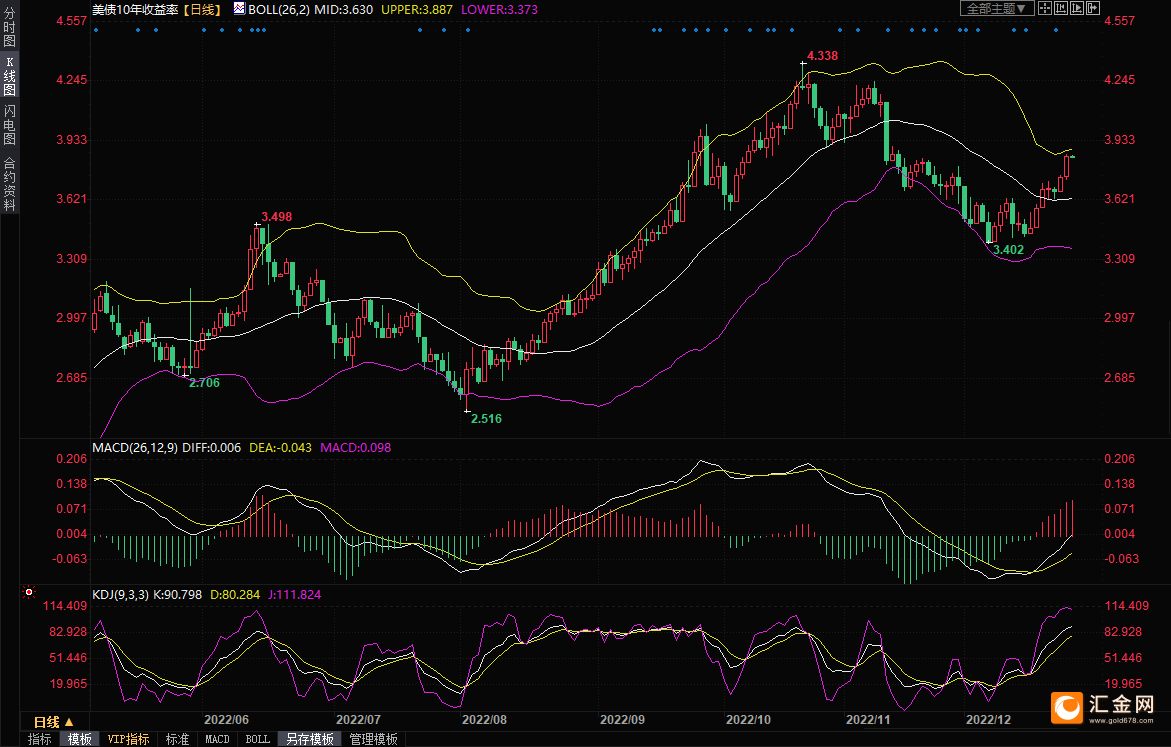This screenshot has width=1171, height=747.
Task: Click the 4.338 high price marker
Action: [x=821, y=56]
